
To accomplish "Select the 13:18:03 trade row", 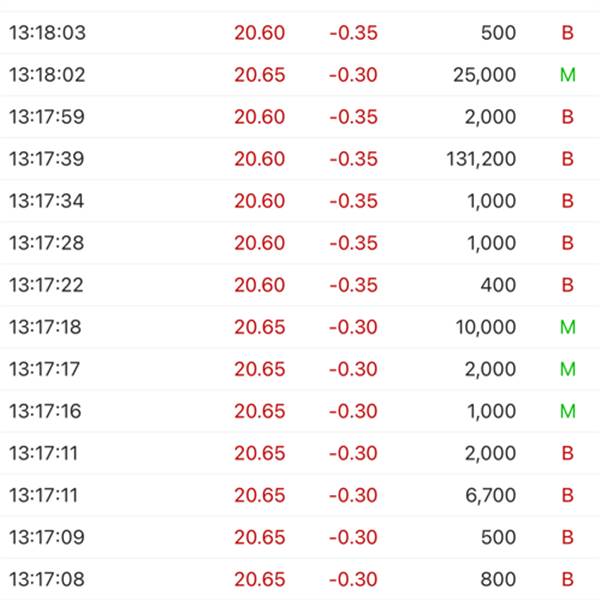I will click(300, 33).
